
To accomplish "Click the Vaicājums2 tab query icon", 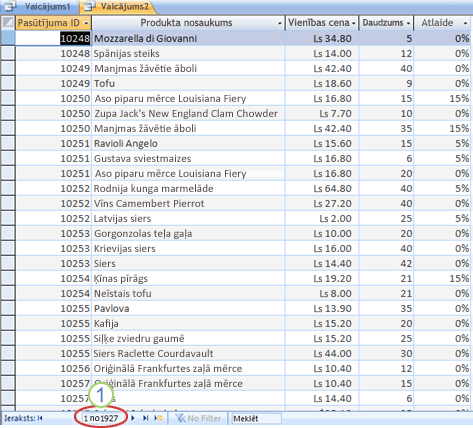I will [x=89, y=6].
